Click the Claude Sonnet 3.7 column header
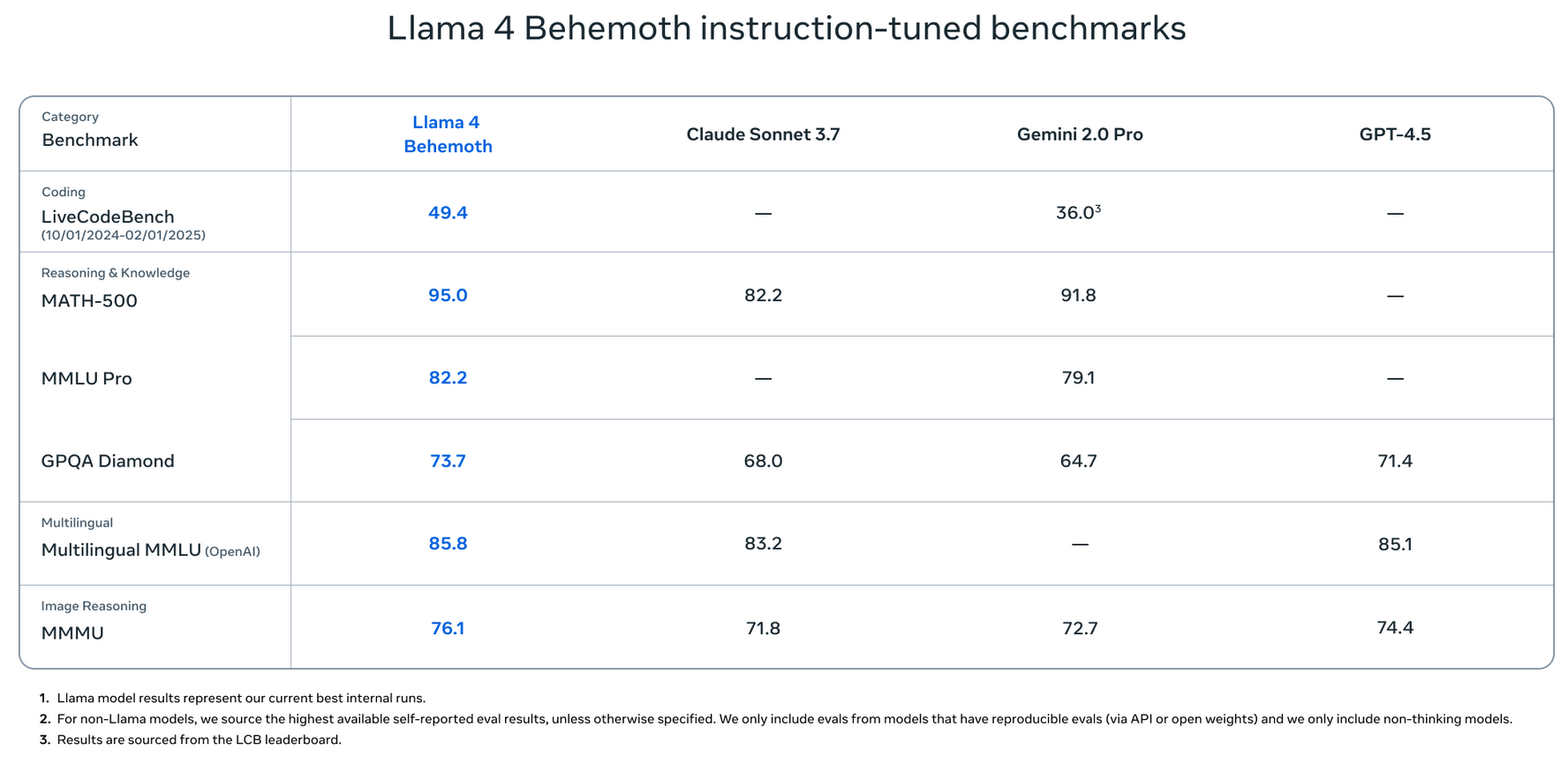Viewport: 1568px width, 765px height. pos(763,134)
